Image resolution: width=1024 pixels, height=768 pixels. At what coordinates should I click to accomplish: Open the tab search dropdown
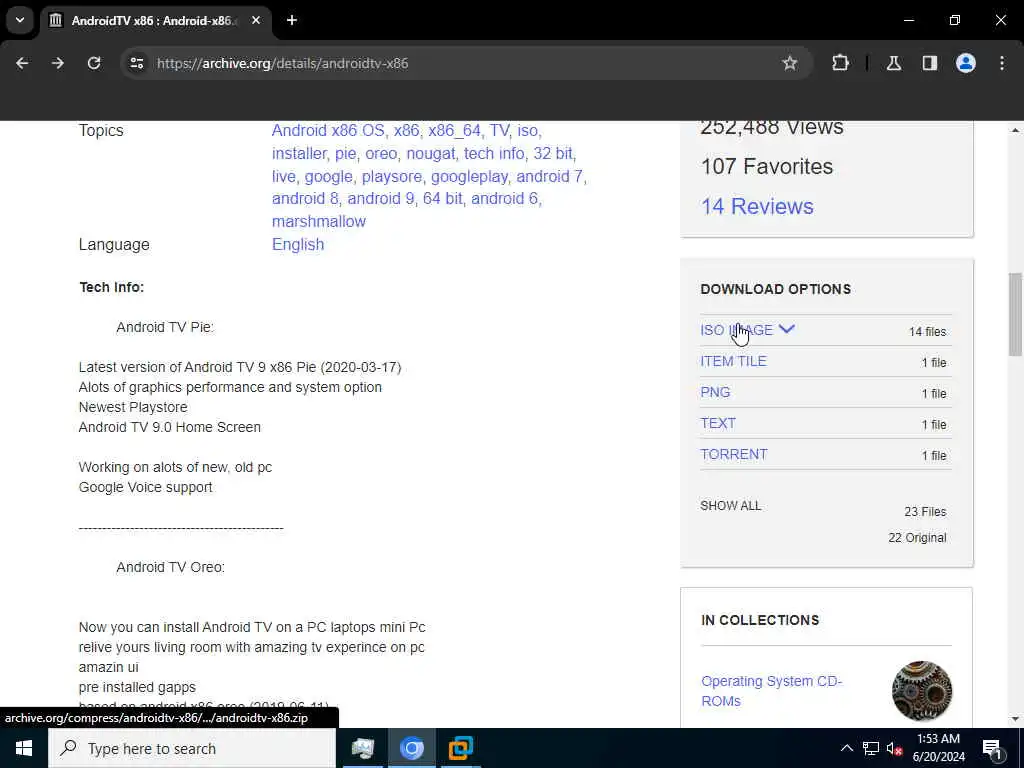coord(20,20)
